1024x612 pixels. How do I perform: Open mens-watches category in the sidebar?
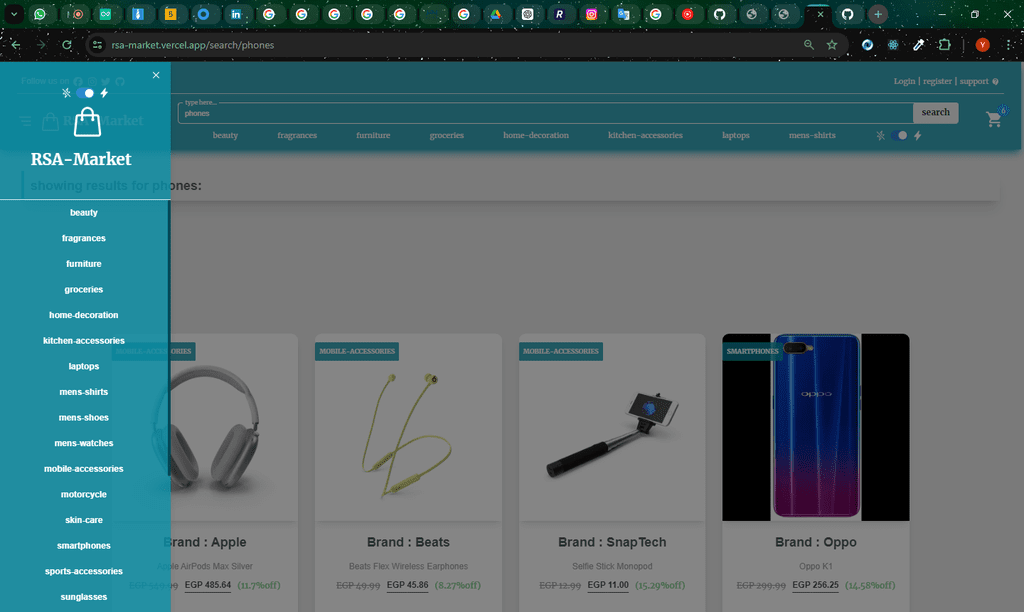tap(84, 443)
